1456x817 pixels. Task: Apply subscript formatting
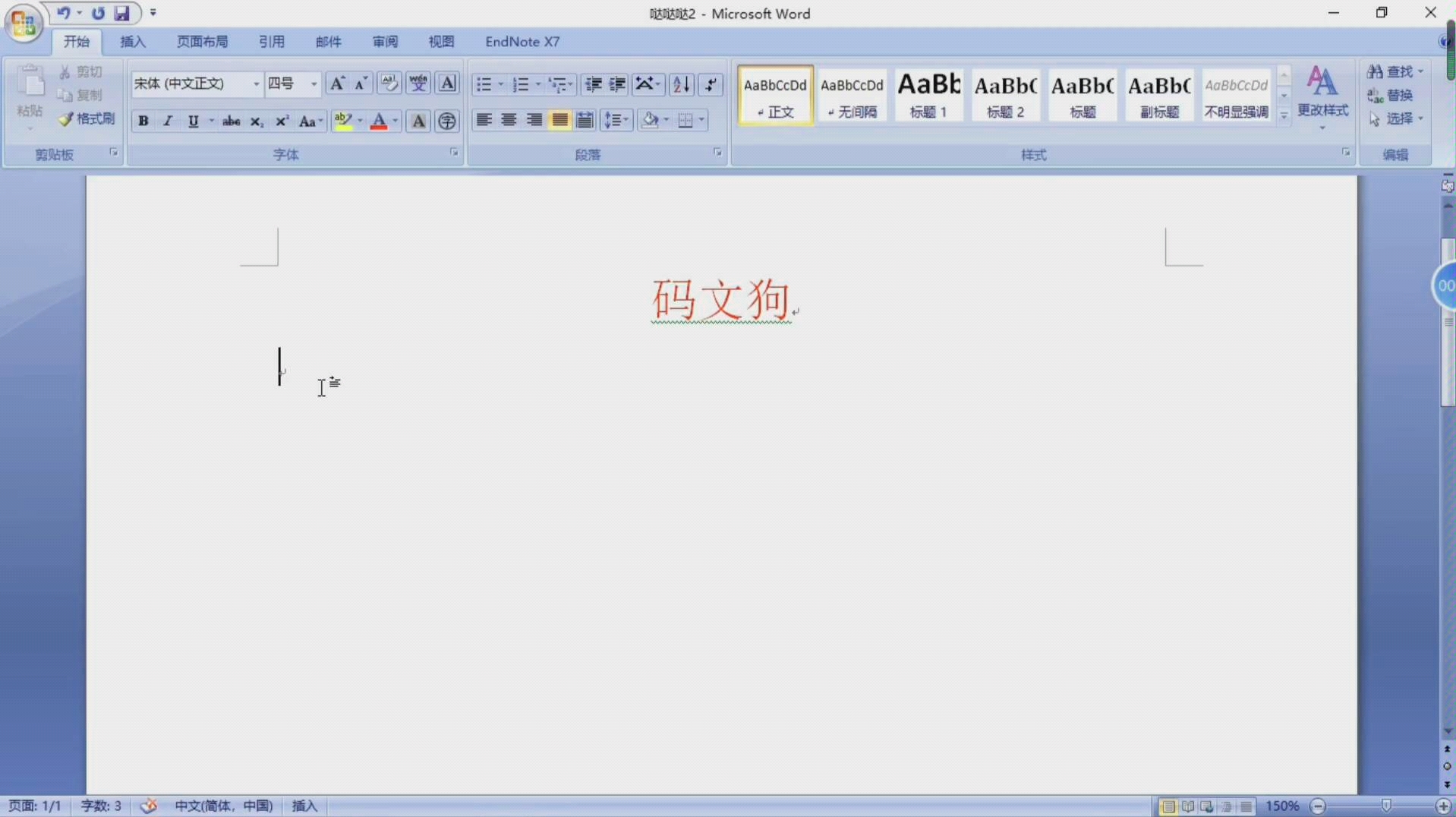257,121
